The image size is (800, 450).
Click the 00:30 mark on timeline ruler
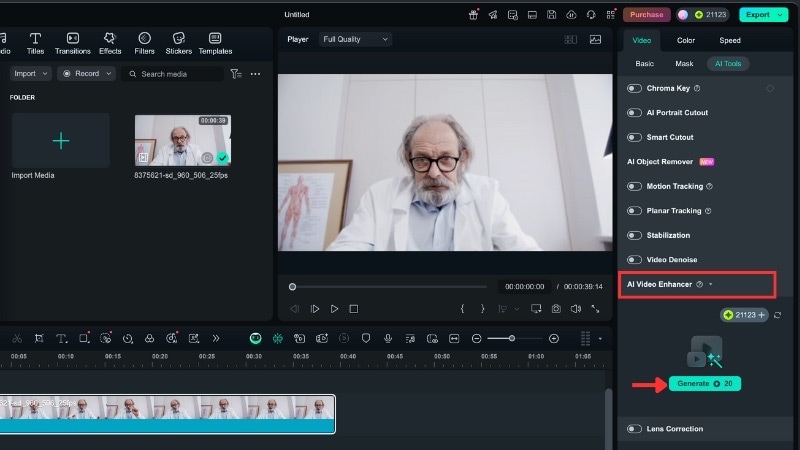click(254, 357)
